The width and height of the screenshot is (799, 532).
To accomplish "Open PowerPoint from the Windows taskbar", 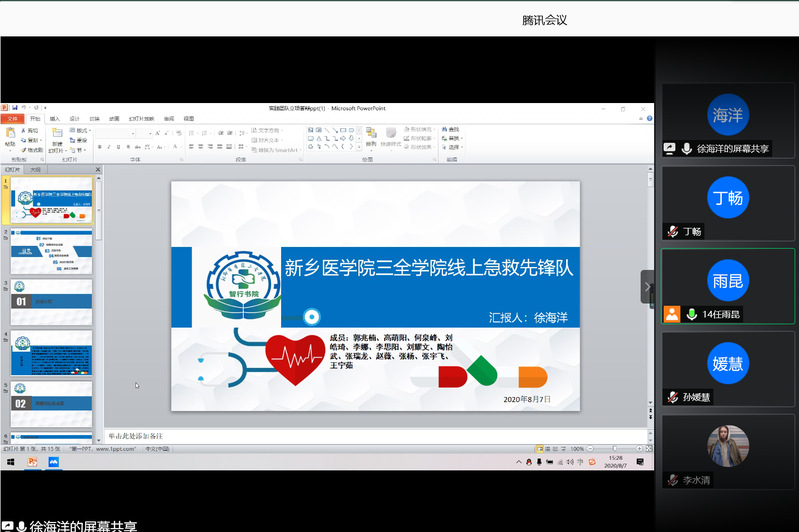I will coord(32,462).
